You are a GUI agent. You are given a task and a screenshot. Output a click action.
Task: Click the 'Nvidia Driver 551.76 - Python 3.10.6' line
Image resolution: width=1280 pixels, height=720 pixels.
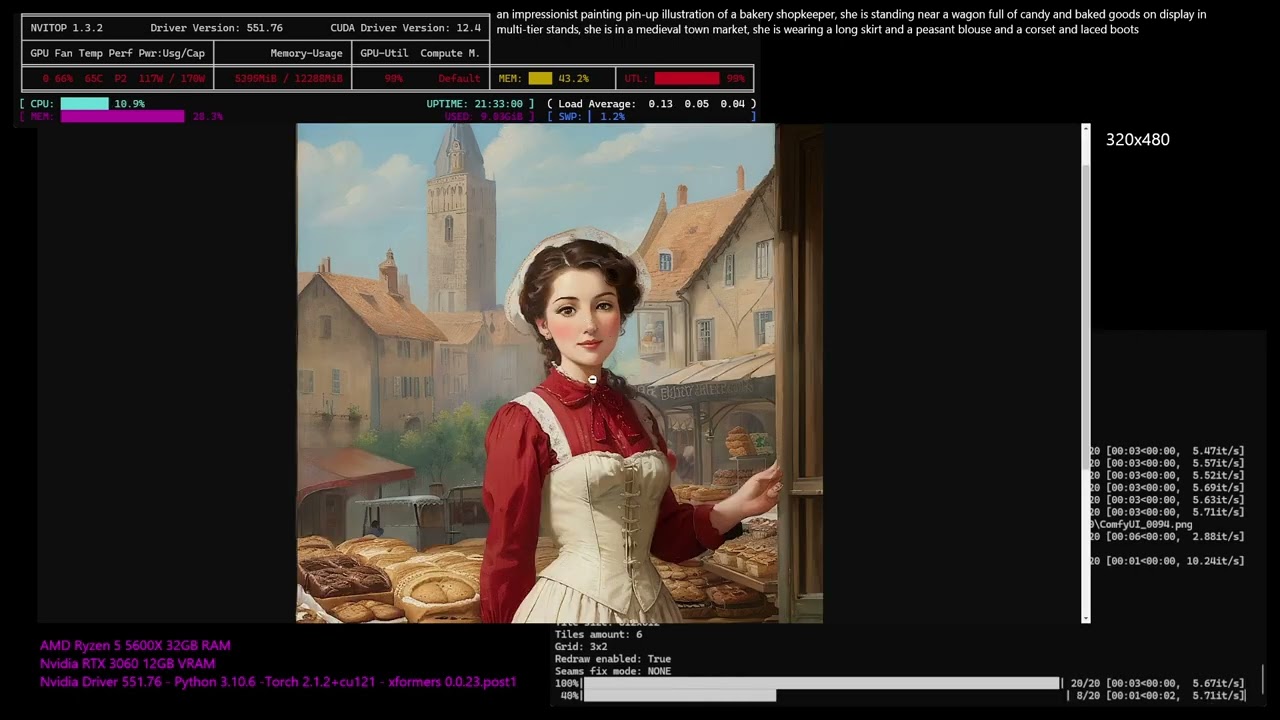[278, 682]
